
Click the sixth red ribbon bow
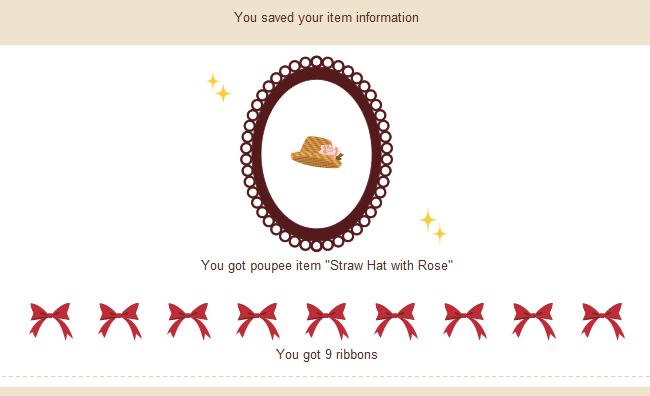click(395, 321)
